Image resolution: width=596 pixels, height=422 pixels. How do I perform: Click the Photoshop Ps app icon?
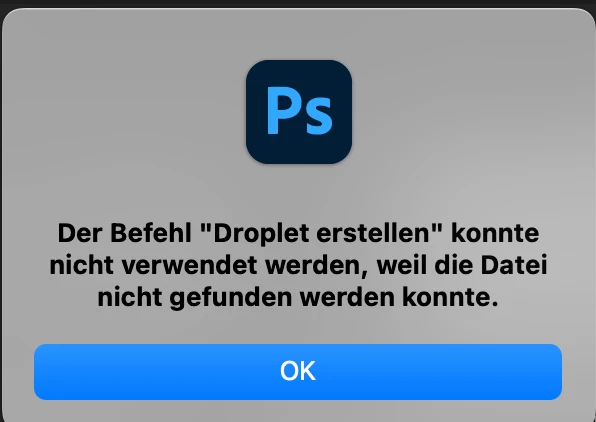pos(299,112)
